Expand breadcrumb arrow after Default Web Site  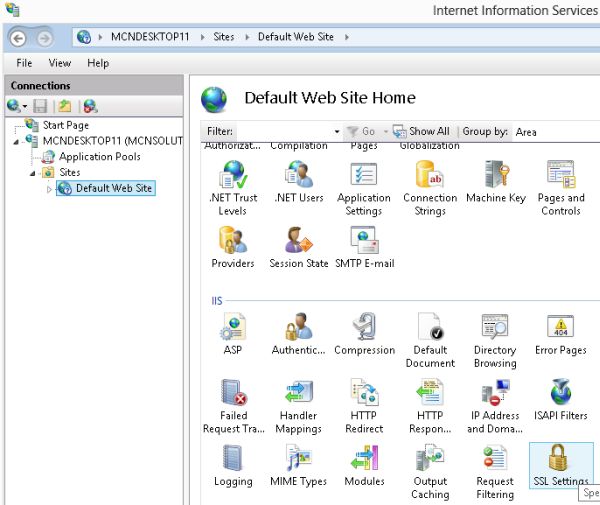click(x=346, y=37)
